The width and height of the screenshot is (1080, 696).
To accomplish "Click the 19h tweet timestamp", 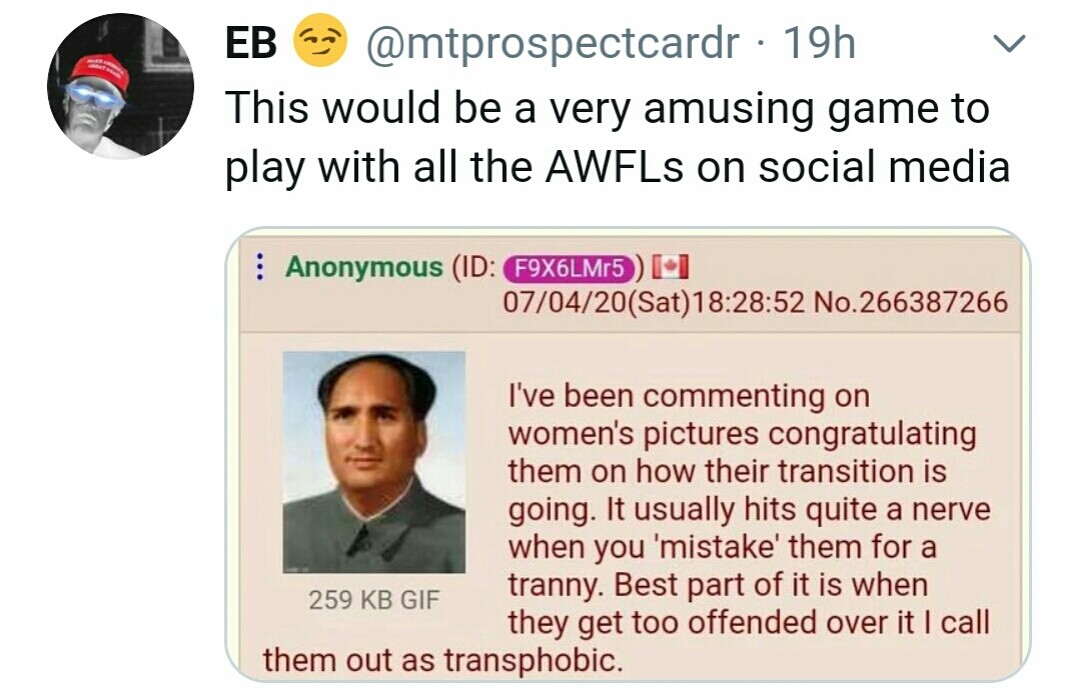I will [819, 43].
